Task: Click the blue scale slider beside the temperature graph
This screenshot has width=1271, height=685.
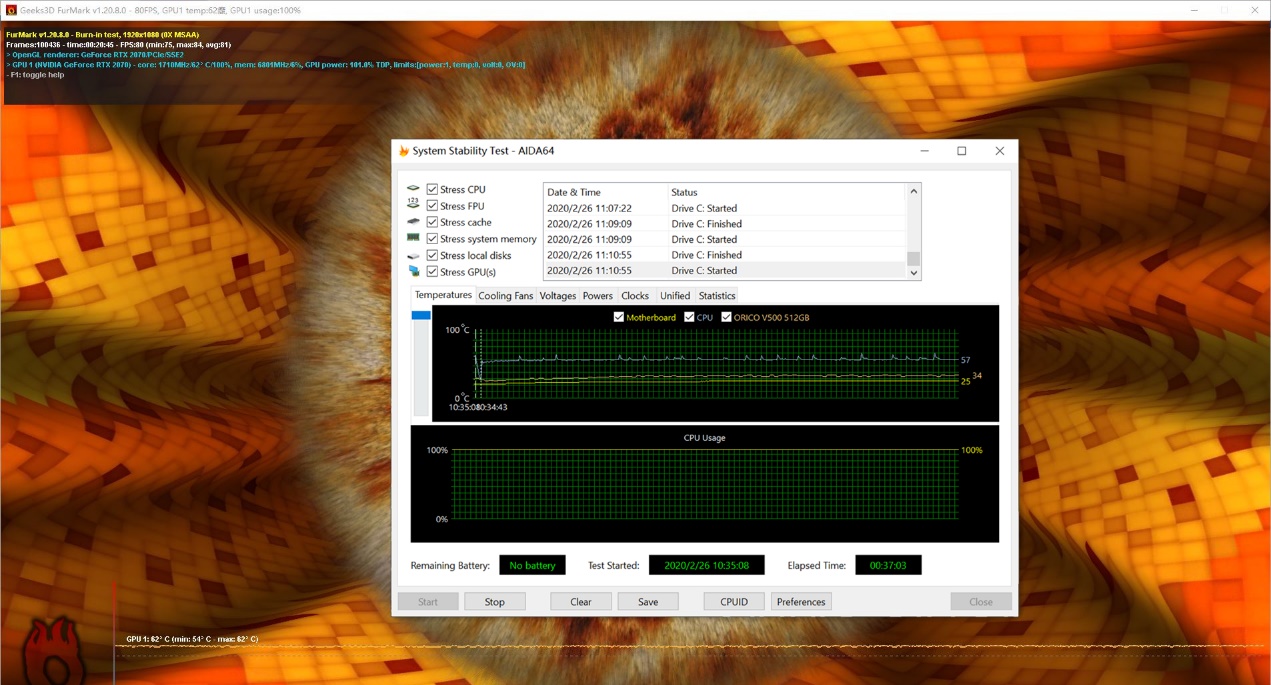Action: 420,316
